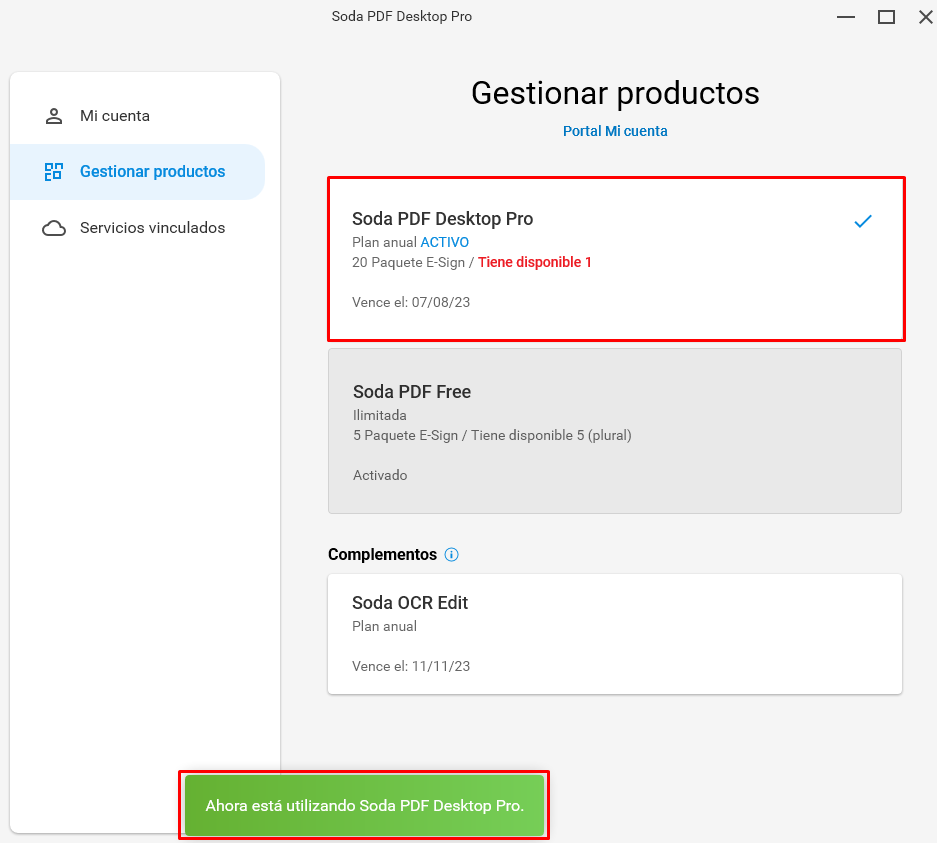The height and width of the screenshot is (843, 937).
Task: Open the Portal Mi cuenta link
Action: (615, 131)
